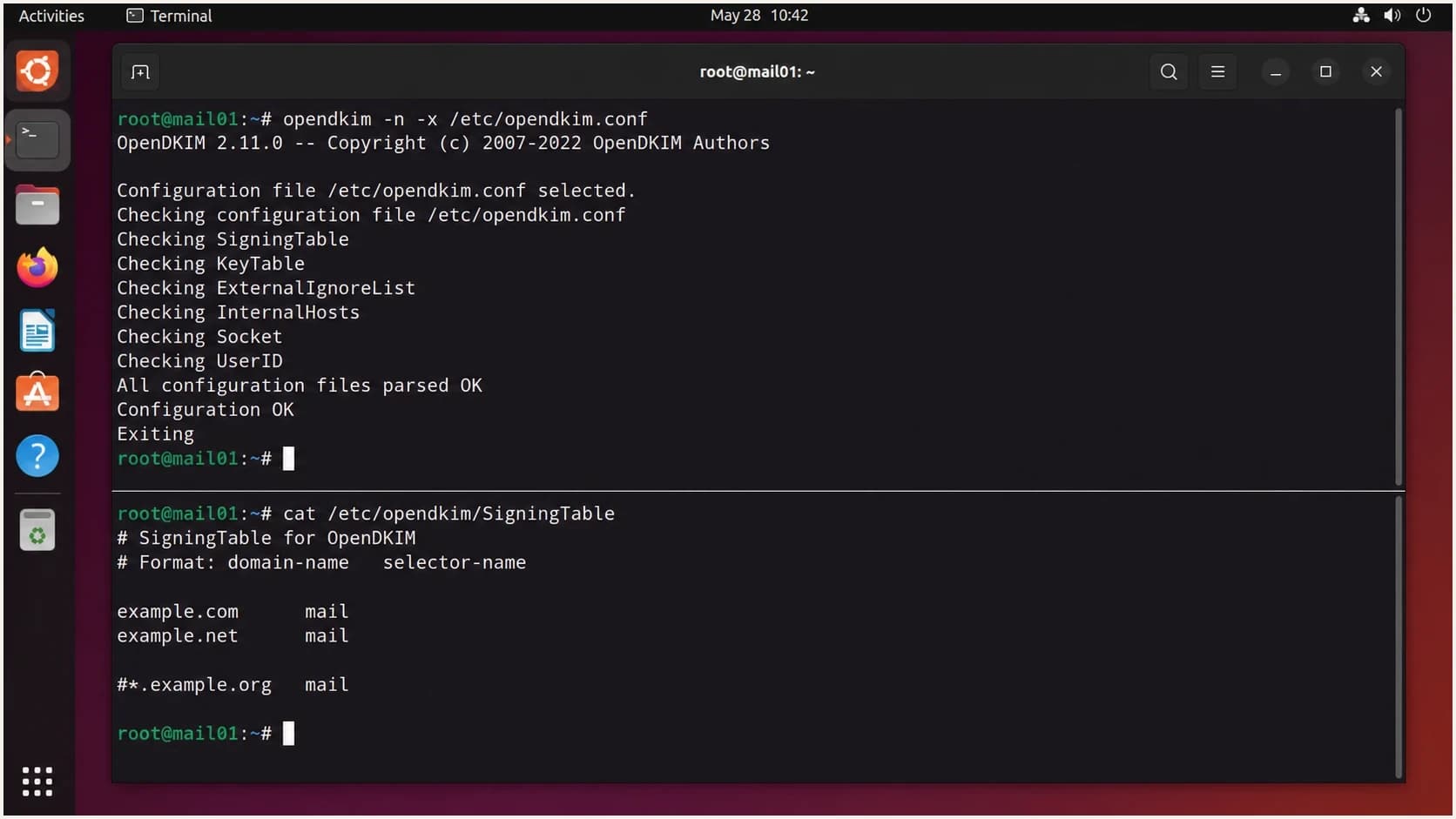Click the volume icon in top bar
Screen dimensions: 1456x819
coord(1392,16)
